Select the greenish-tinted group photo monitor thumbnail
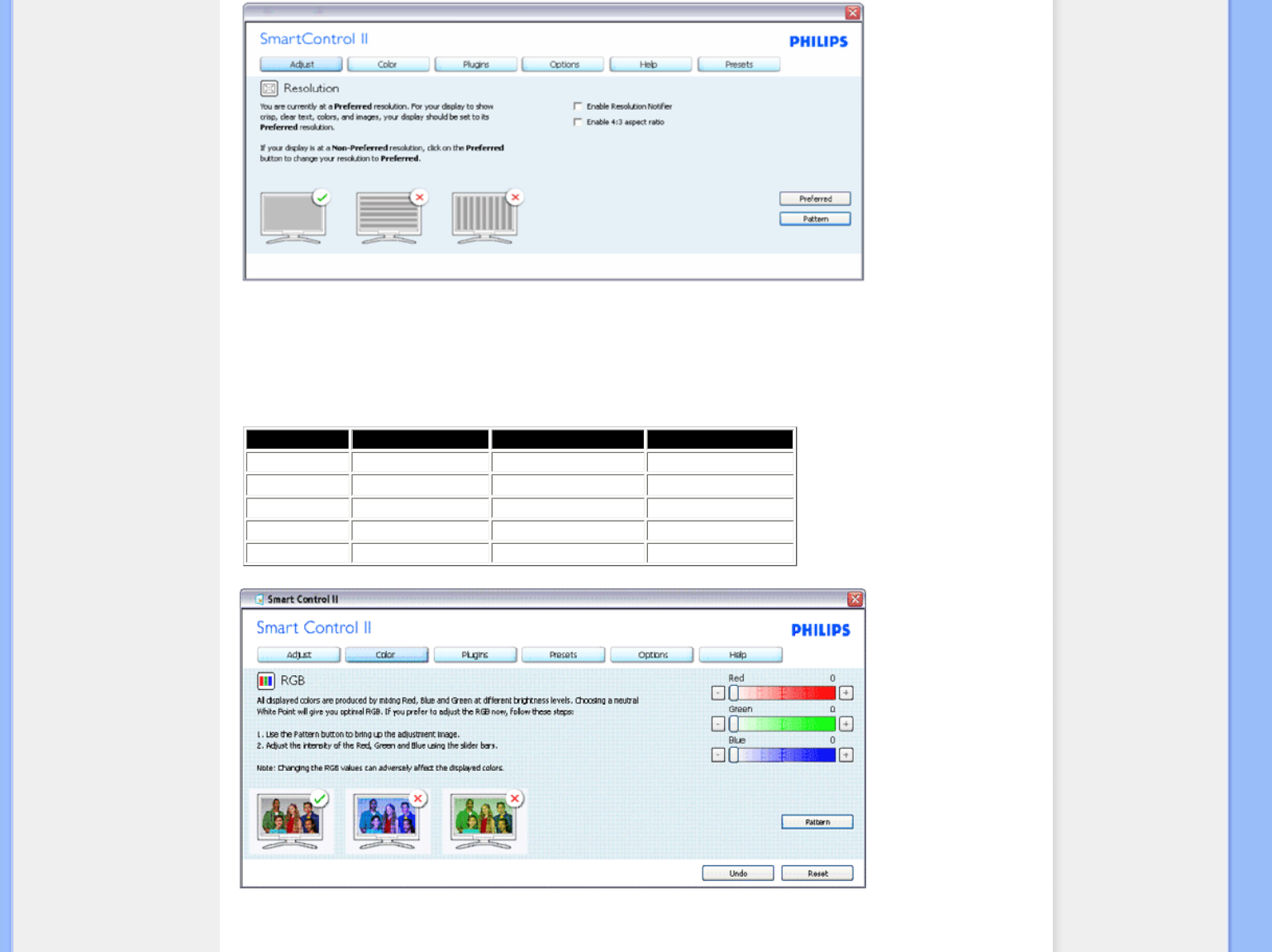This screenshot has width=1272, height=952. pyautogui.click(x=484, y=821)
